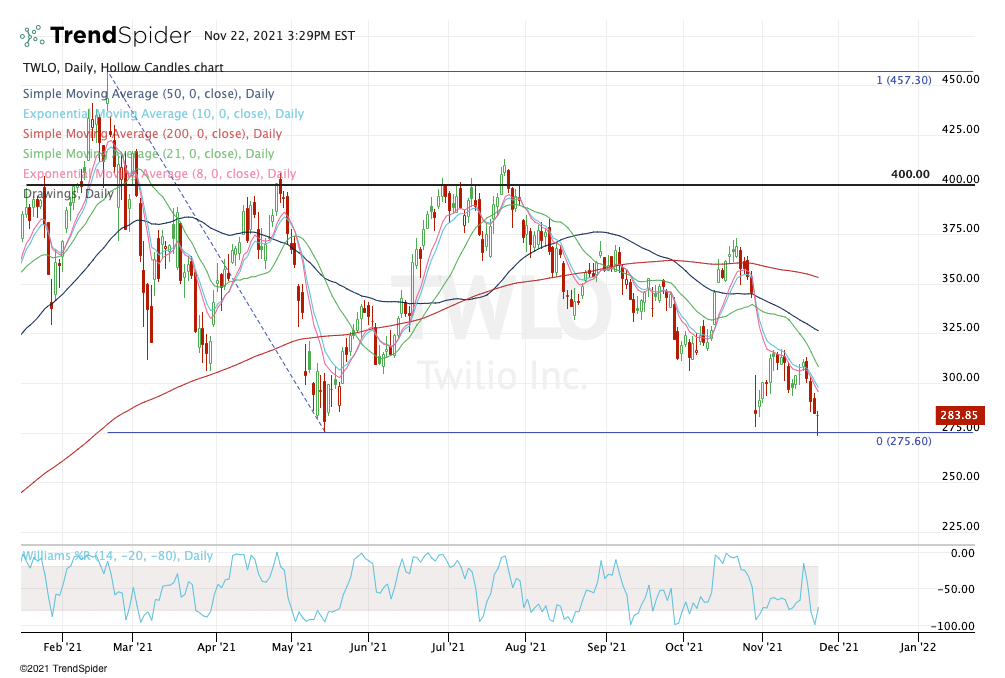1005x678 pixels.
Task: Click the Aug '21 date axis label
Action: coord(525,647)
